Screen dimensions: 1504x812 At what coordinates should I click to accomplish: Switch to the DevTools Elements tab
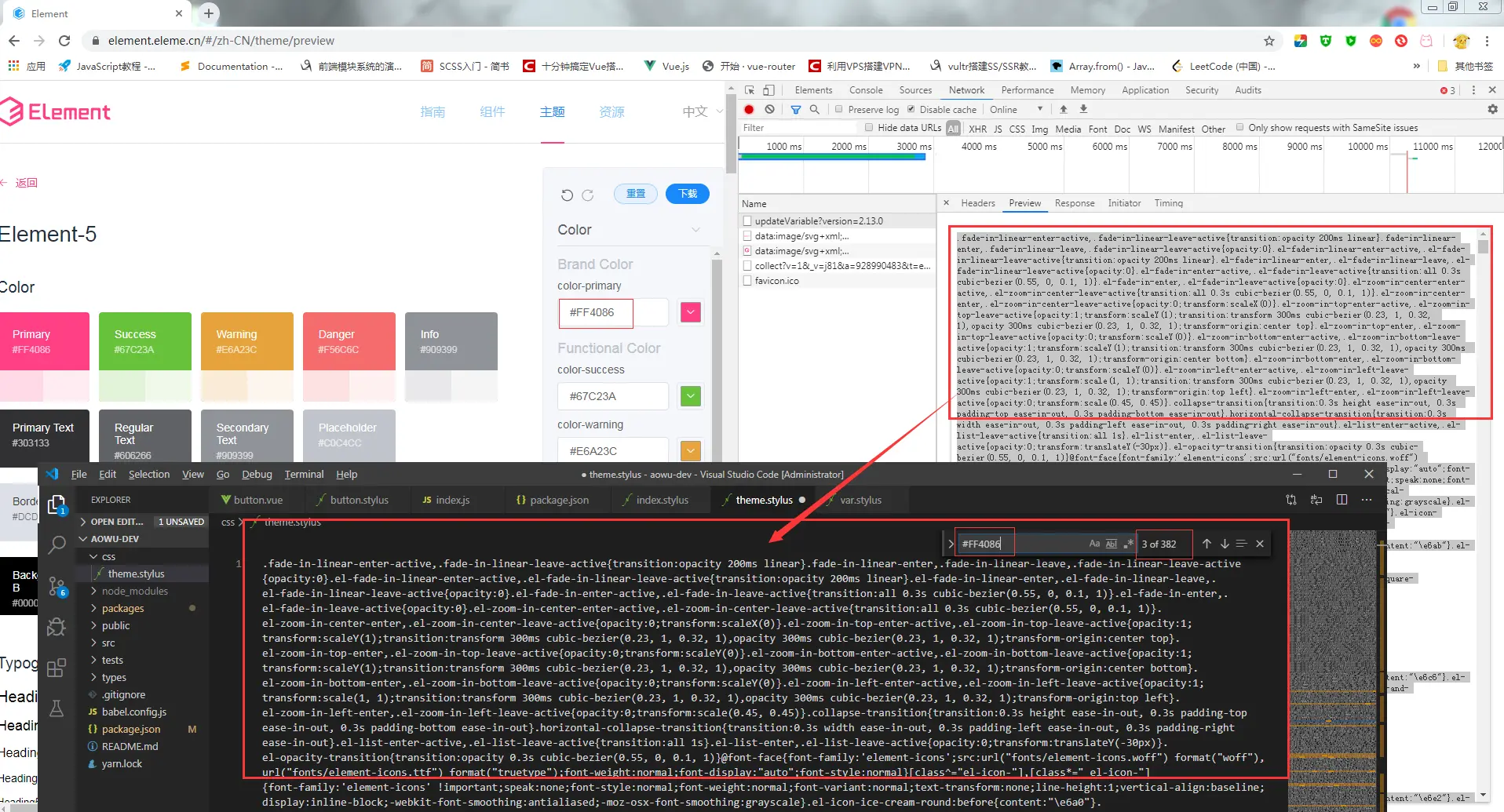click(813, 90)
